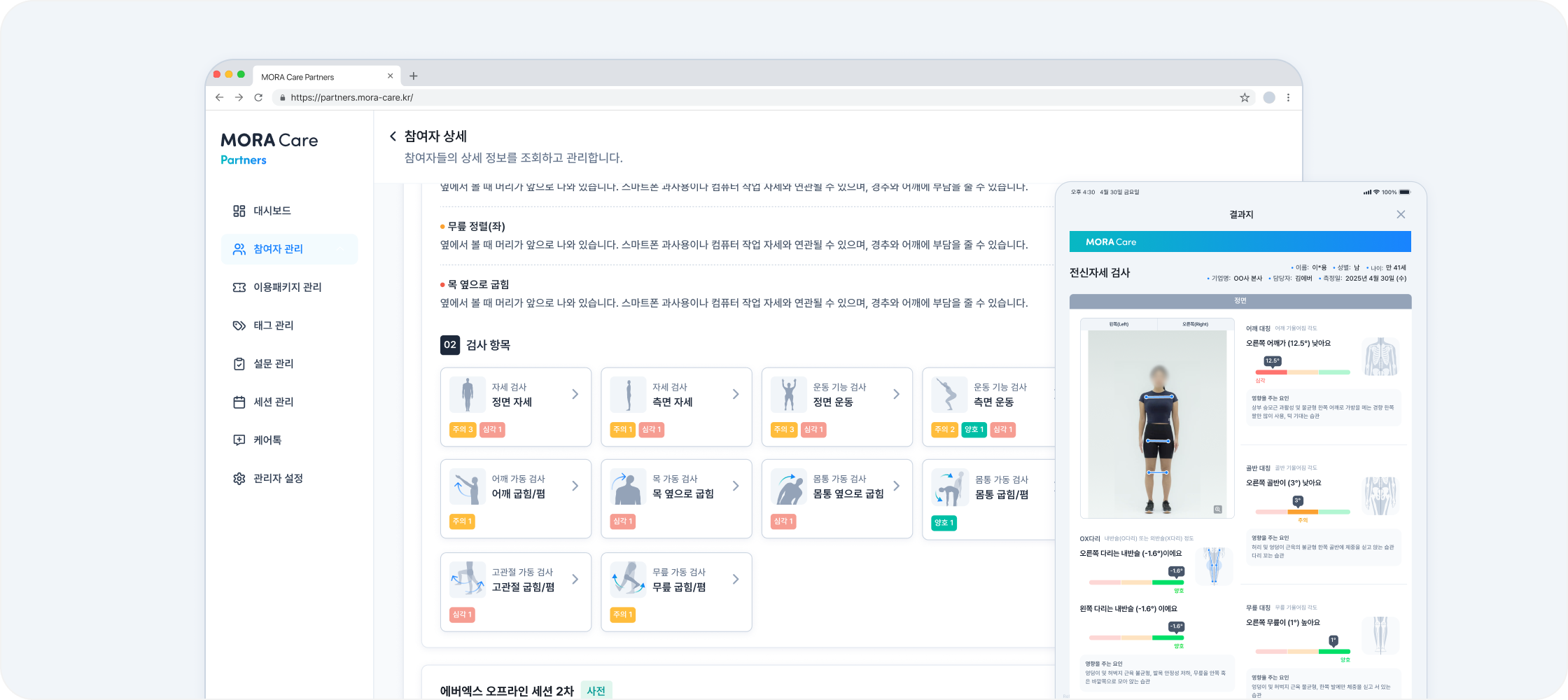The height and width of the screenshot is (700, 1568).
Task: Switch to the MORA Care Partners browser tab
Action: pyautogui.click(x=325, y=76)
